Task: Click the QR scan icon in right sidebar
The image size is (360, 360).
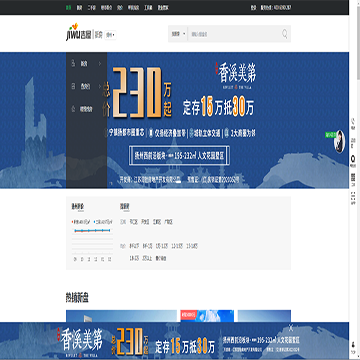Action: (x=353, y=194)
